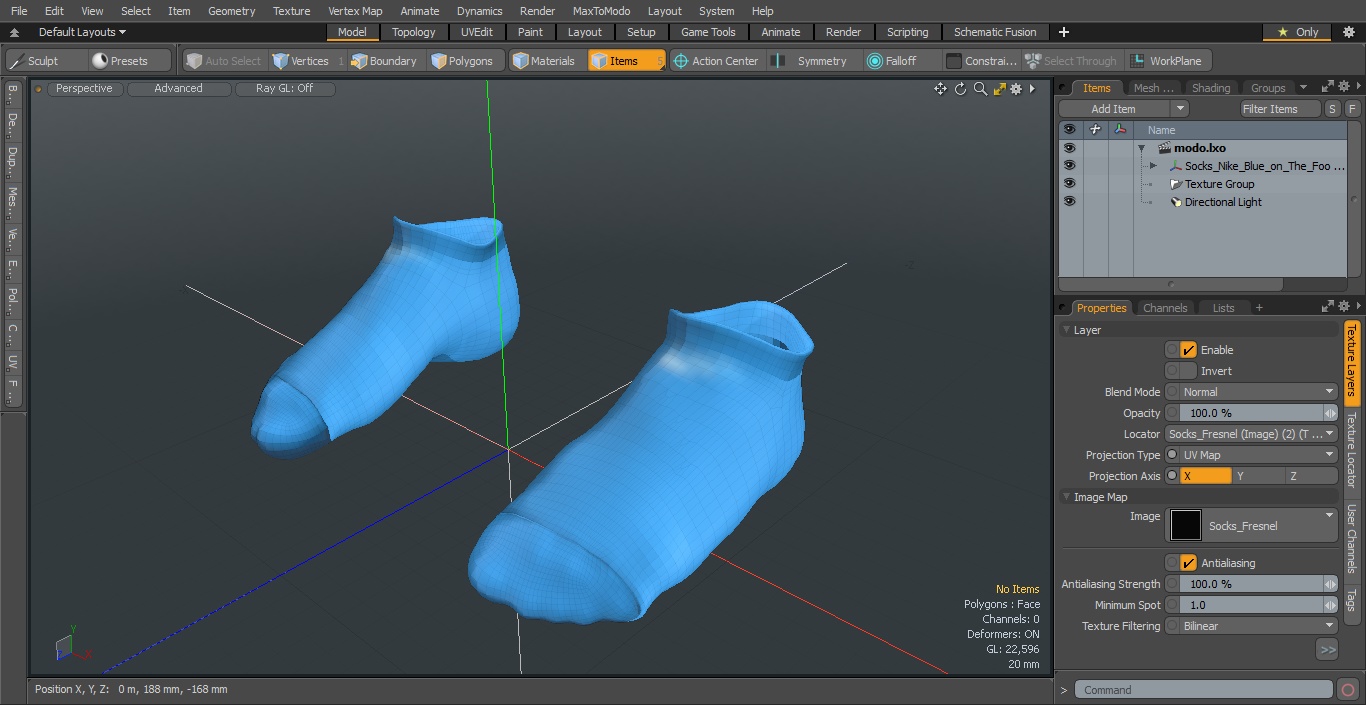Open the Texture Filtering dropdown

pos(1259,626)
